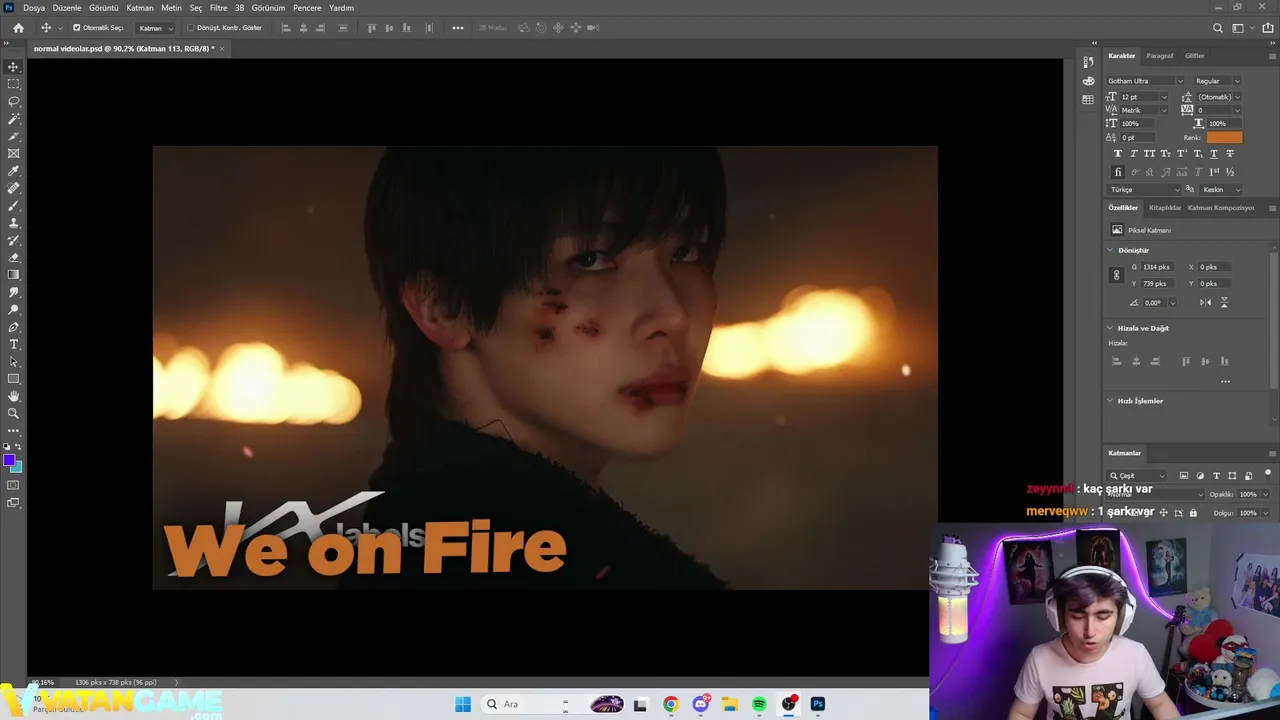Select the Lasso tool
The height and width of the screenshot is (720, 1280).
pyautogui.click(x=13, y=101)
